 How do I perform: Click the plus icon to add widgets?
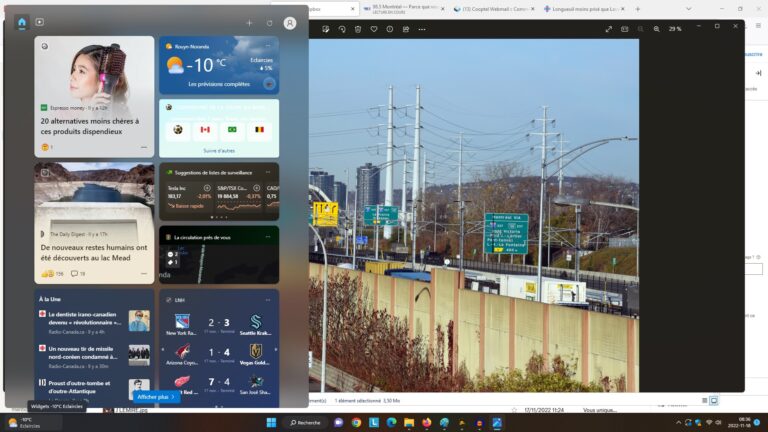click(249, 23)
